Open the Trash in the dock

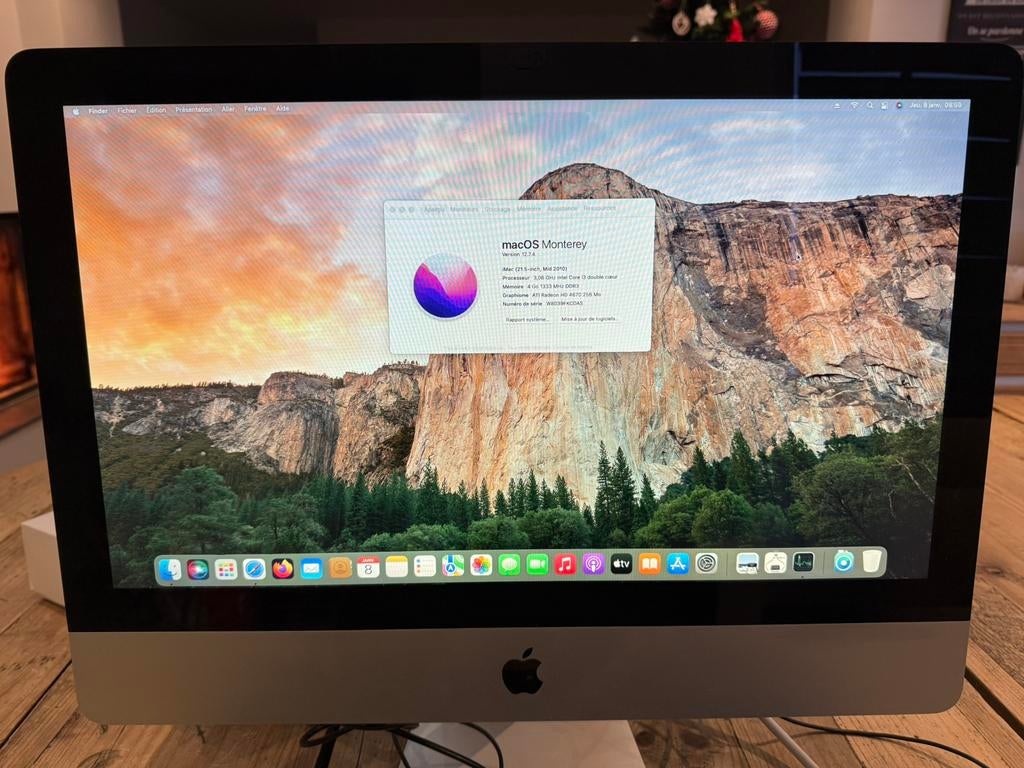[872, 560]
